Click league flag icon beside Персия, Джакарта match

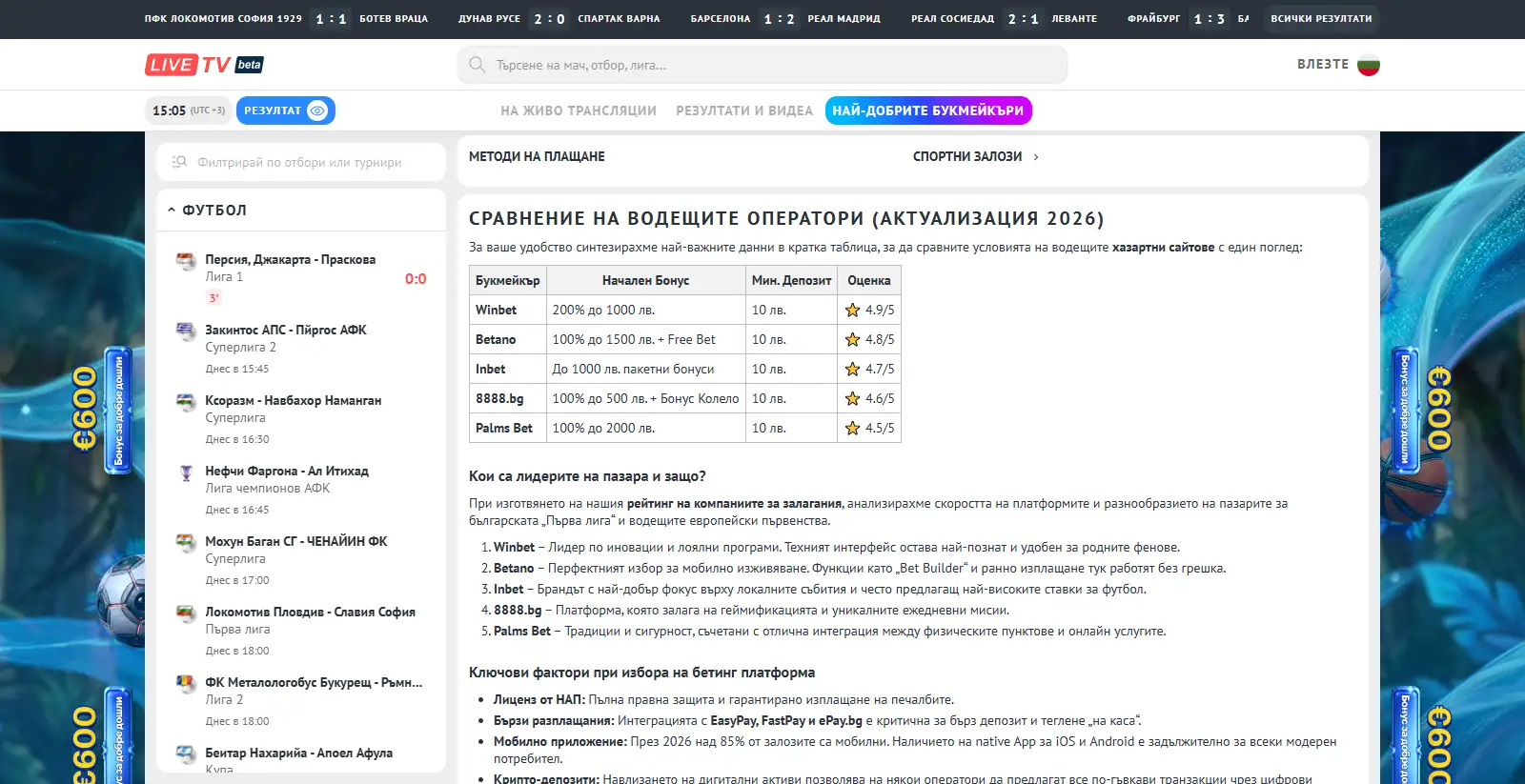pyautogui.click(x=186, y=260)
